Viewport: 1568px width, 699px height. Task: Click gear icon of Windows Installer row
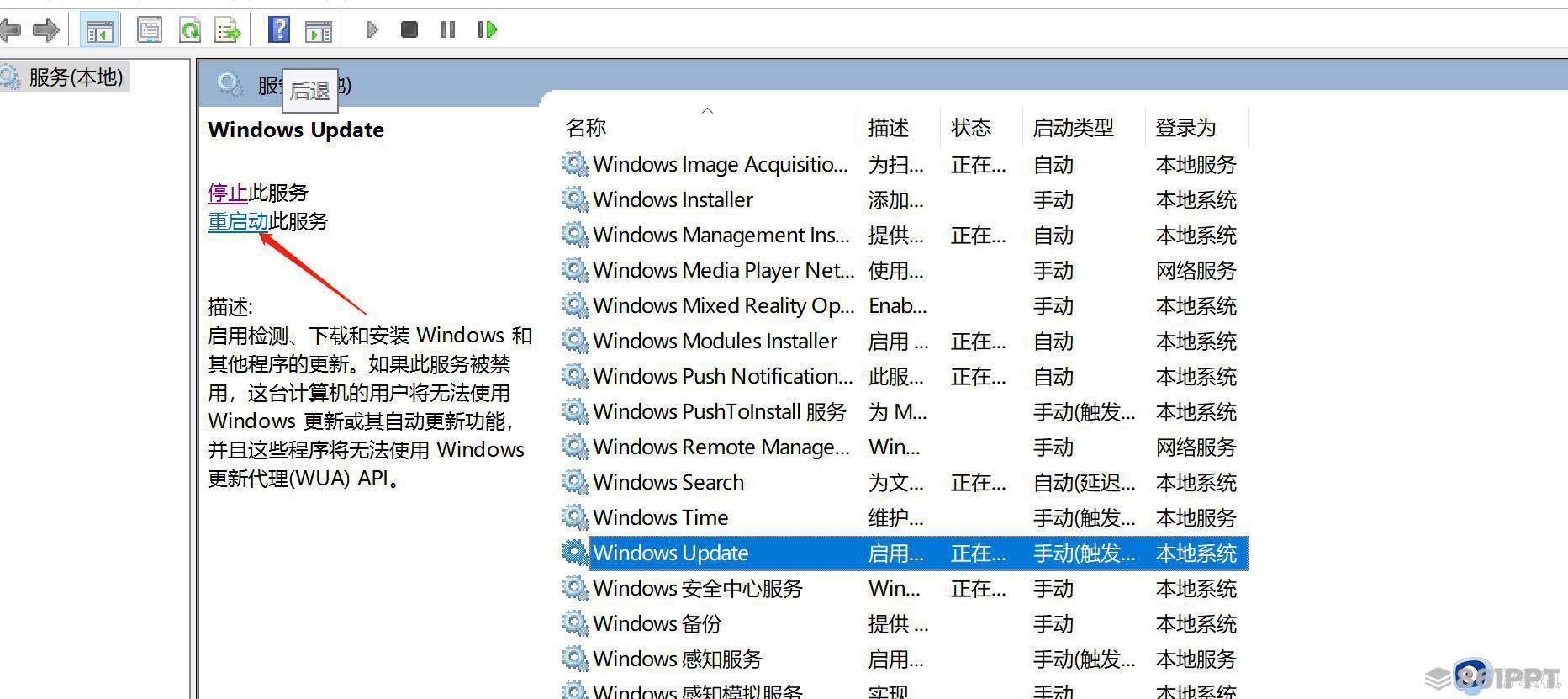point(575,199)
